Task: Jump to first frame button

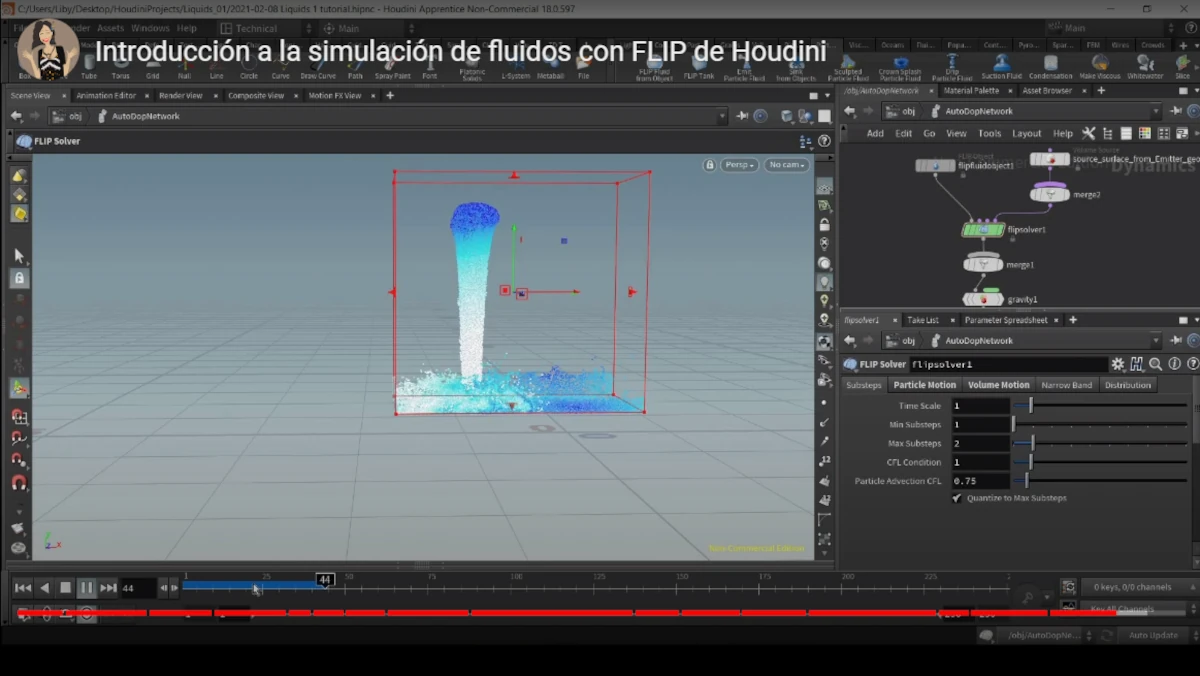Action: tap(22, 588)
